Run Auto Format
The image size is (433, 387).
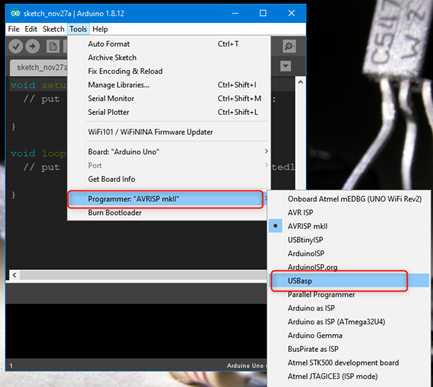click(x=168, y=44)
